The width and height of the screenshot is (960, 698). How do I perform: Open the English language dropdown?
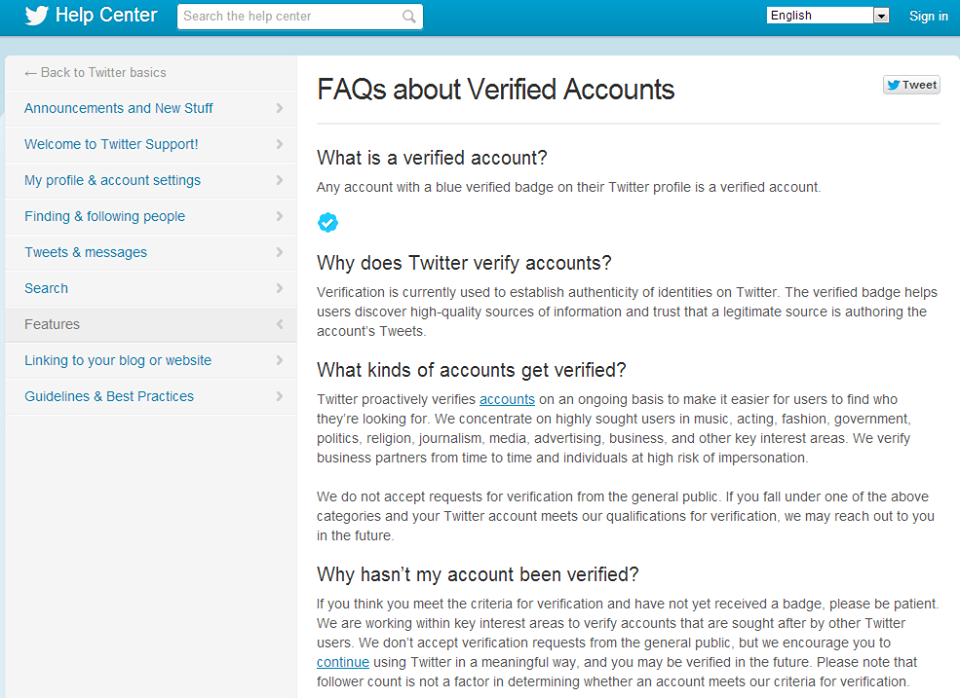point(881,16)
